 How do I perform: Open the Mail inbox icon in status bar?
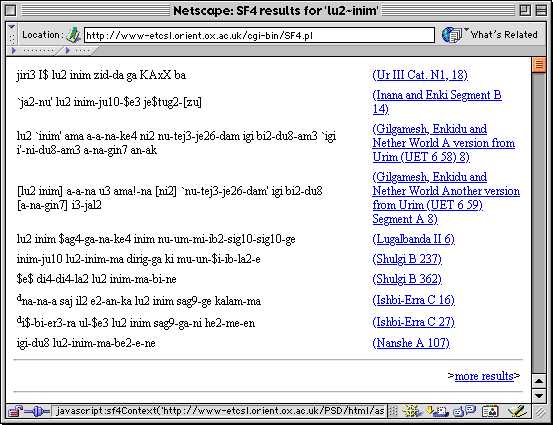pyautogui.click(x=437, y=411)
